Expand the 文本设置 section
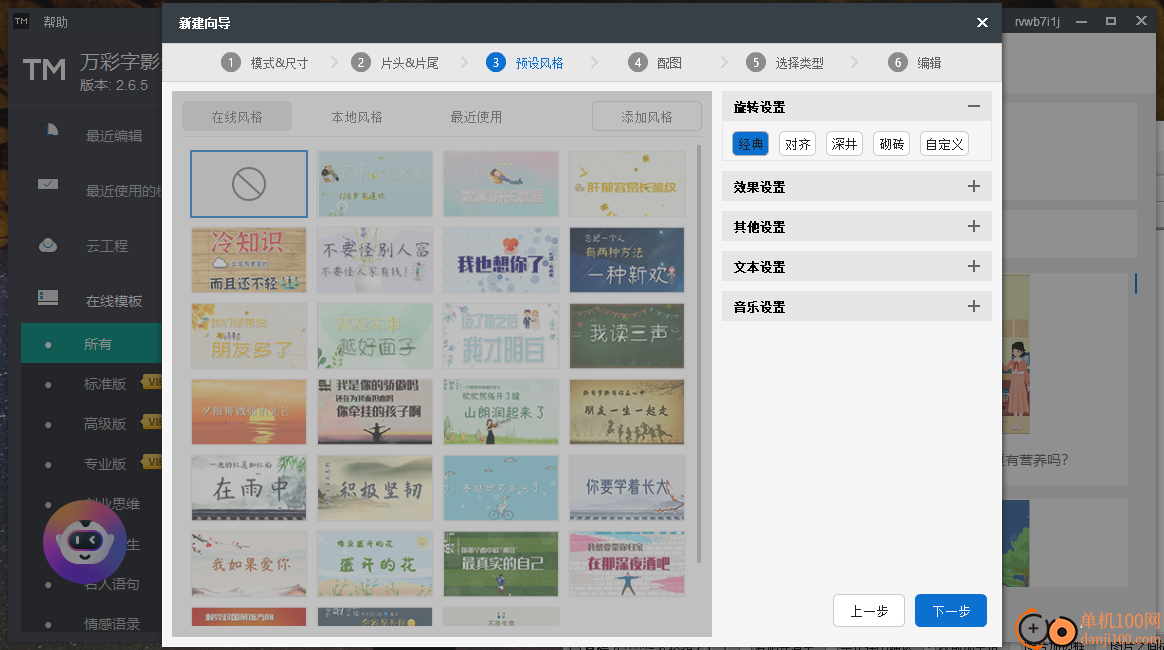 point(974,266)
